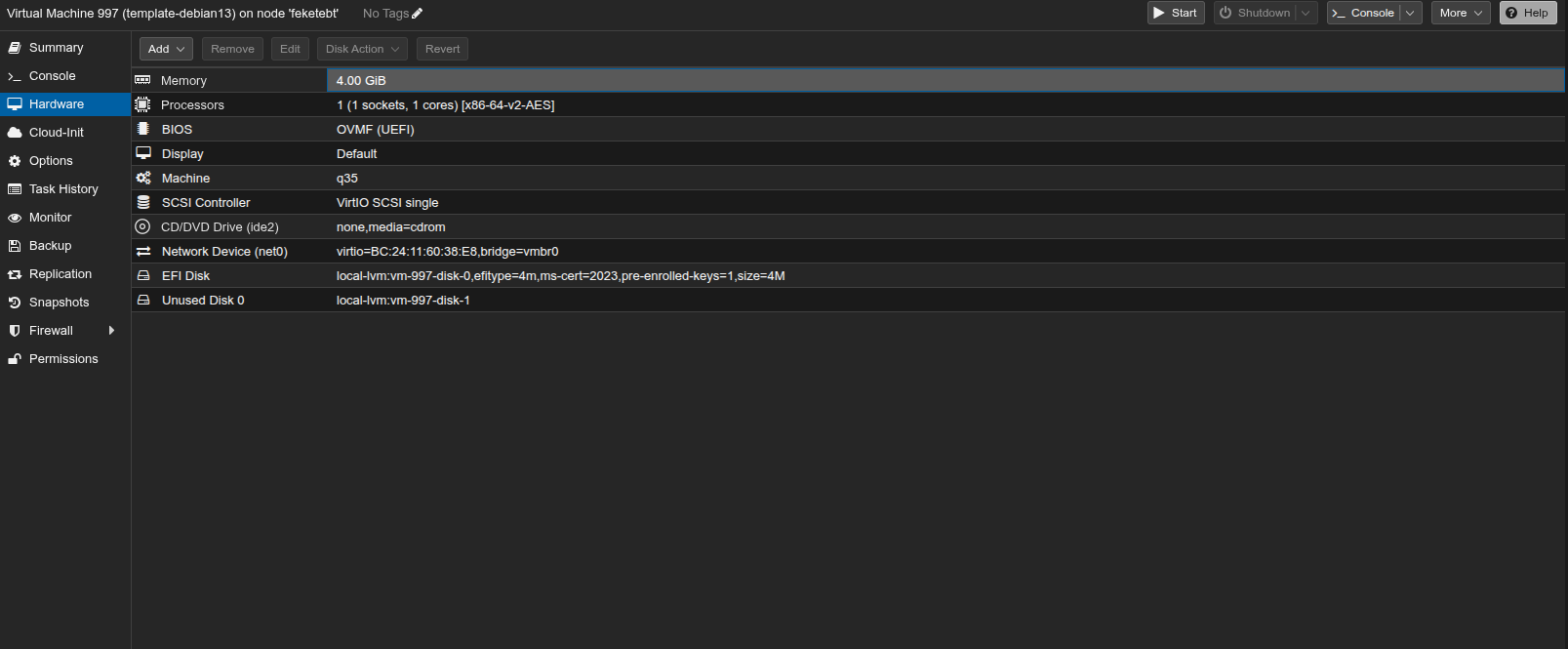Click the Memory RAM icon

tap(142, 80)
